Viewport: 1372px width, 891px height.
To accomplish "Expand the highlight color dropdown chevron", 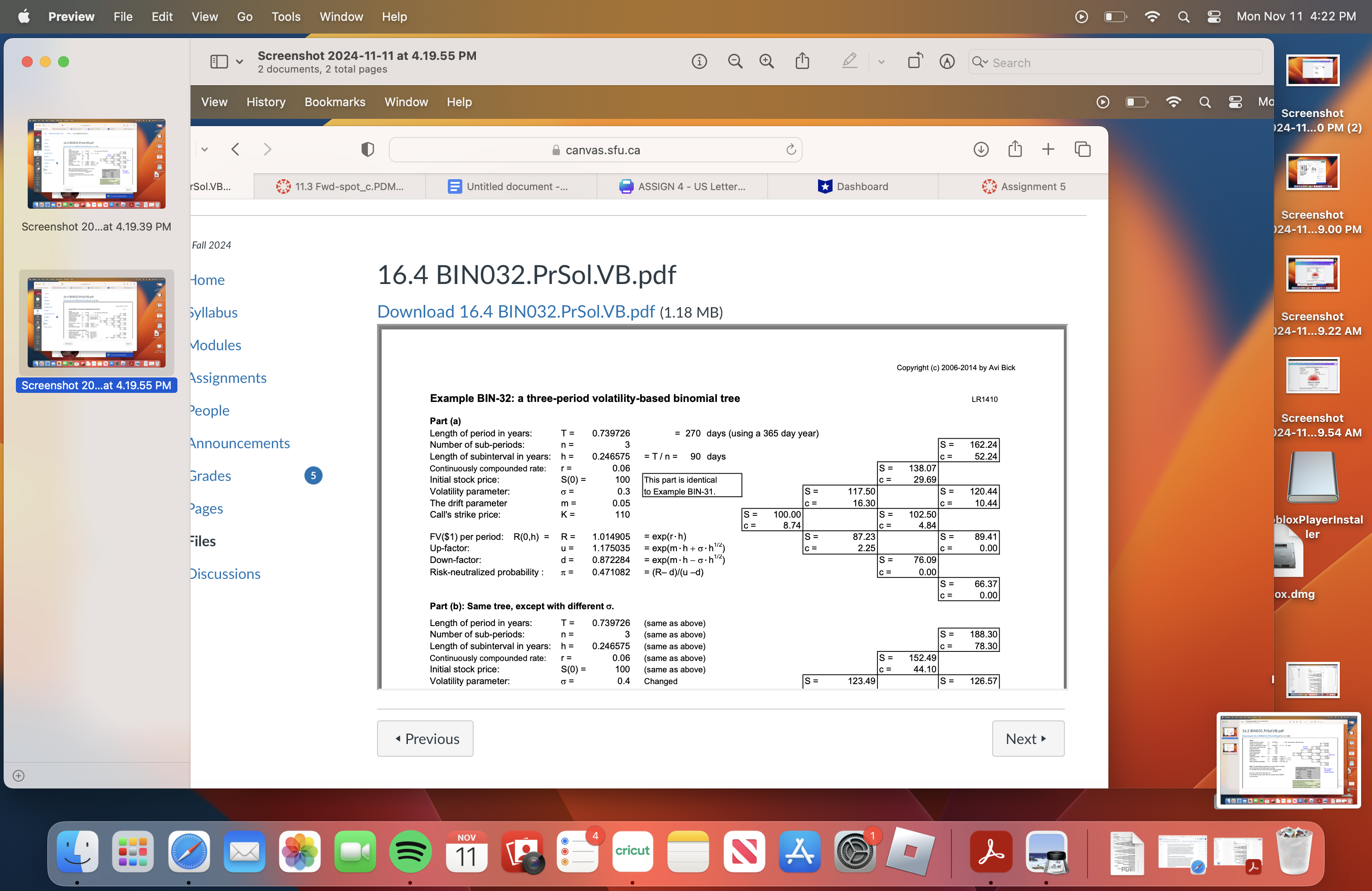I will pos(881,62).
